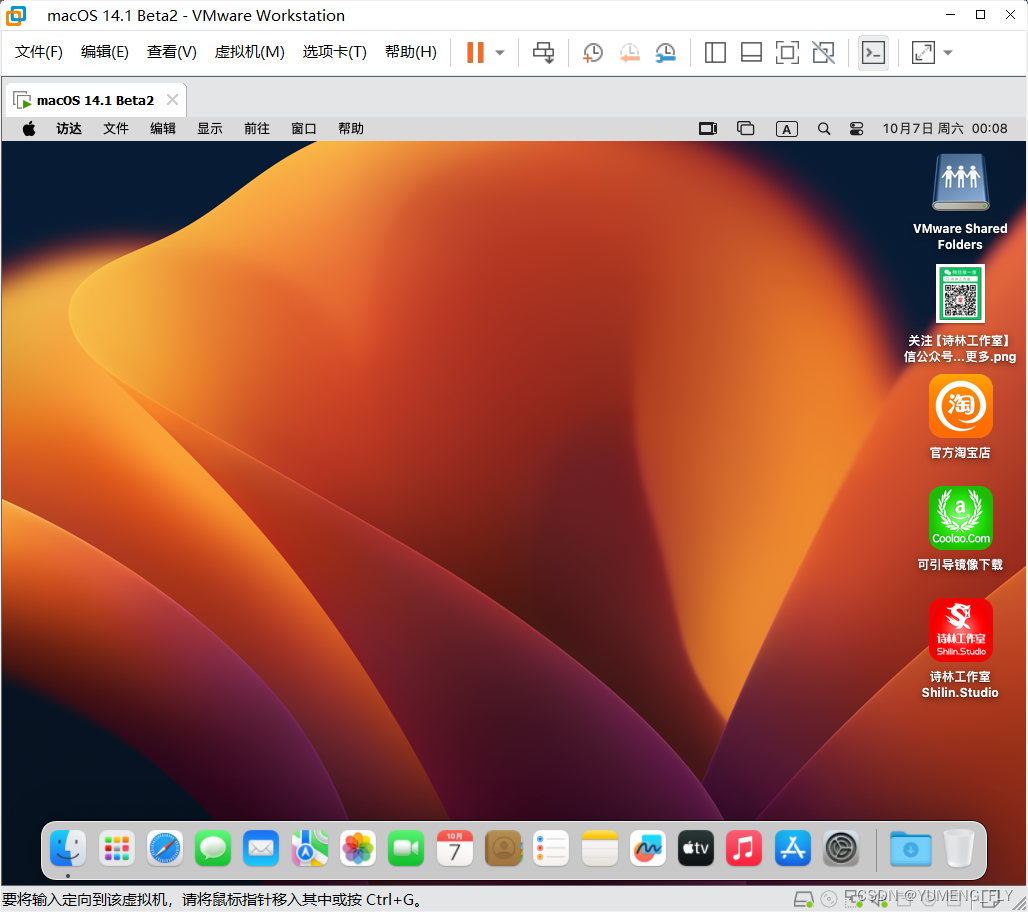Launch FaceTime from the Dock
Viewport: 1028px width, 912px height.
(405, 848)
